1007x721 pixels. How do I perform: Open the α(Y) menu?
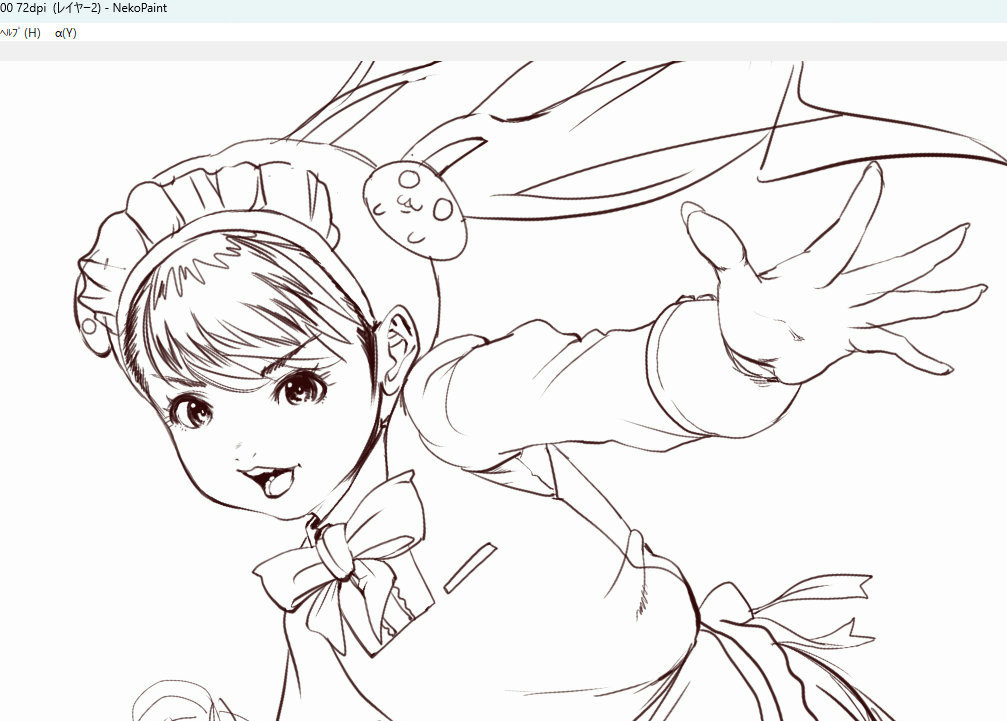click(66, 33)
